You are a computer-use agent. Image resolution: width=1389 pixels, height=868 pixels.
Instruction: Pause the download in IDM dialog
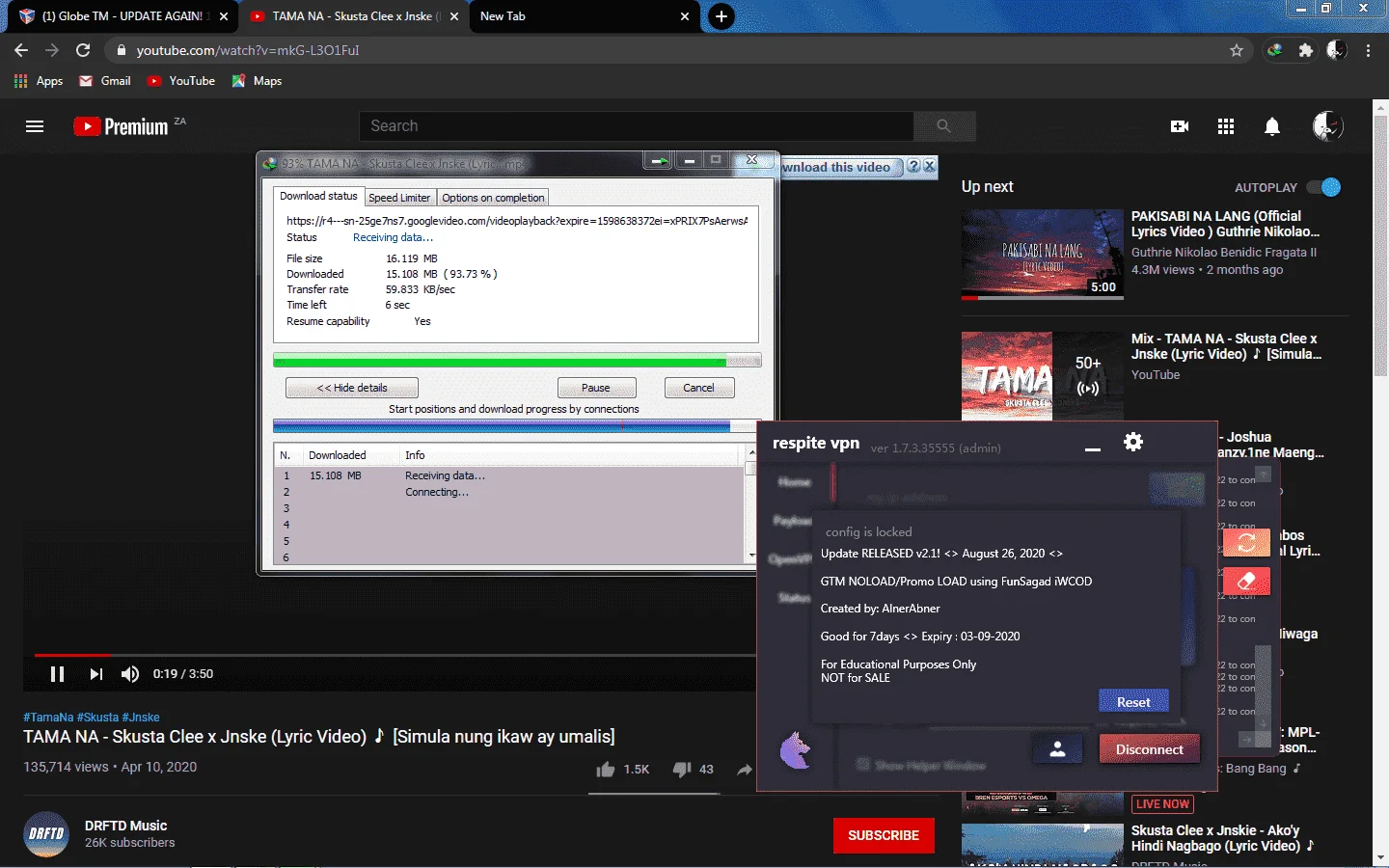pos(596,388)
